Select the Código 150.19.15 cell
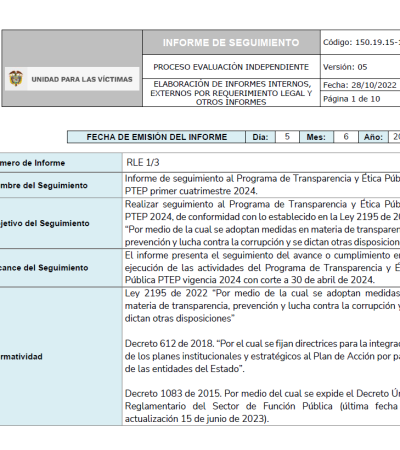Image resolution: width=400 pixels, height=450 pixels. (360, 42)
